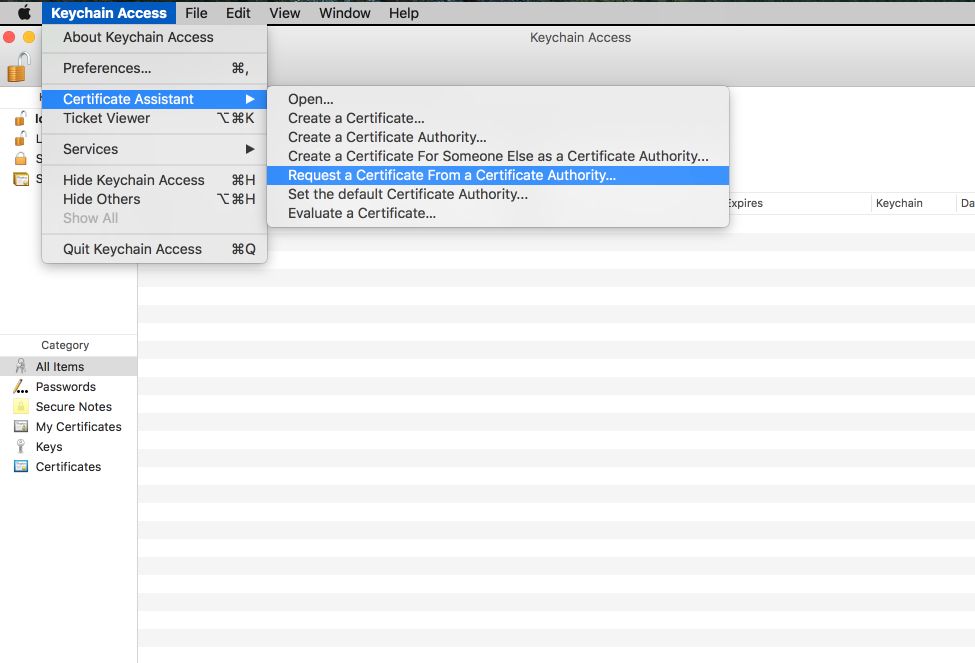
Task: Select the Certificates category icon
Action: (21, 466)
